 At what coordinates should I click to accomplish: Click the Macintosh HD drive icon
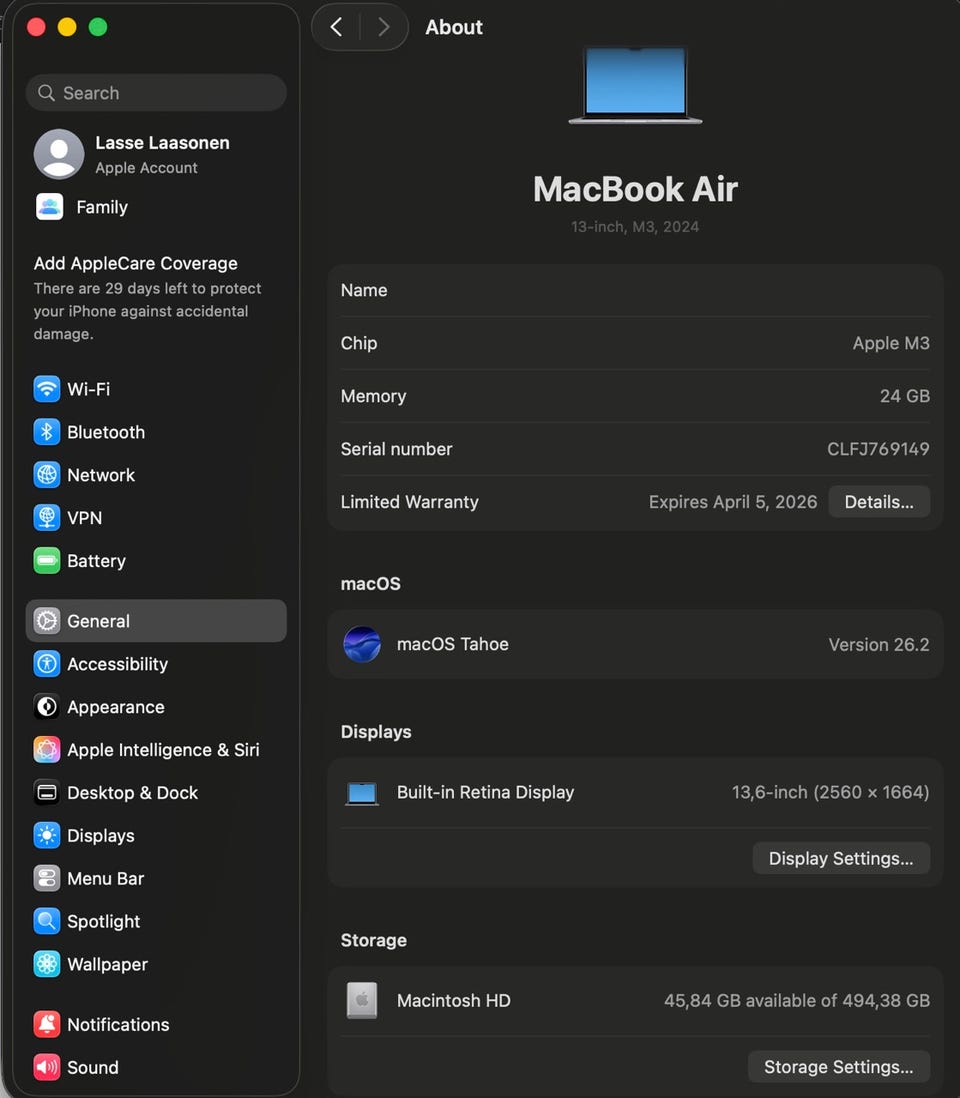tap(362, 1001)
